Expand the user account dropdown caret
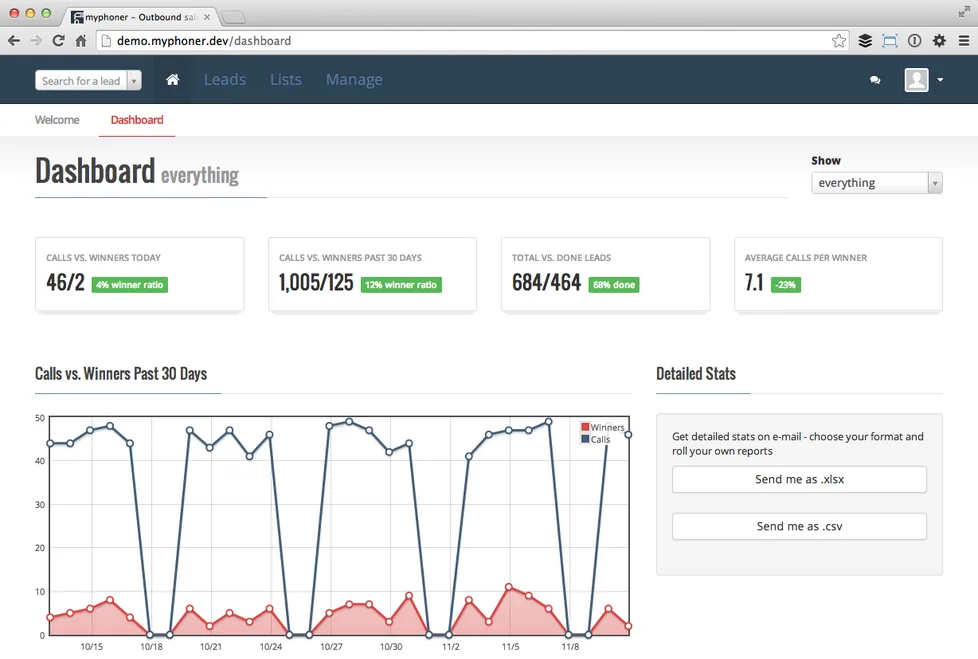Screen dimensions: 978x659 (x=940, y=80)
